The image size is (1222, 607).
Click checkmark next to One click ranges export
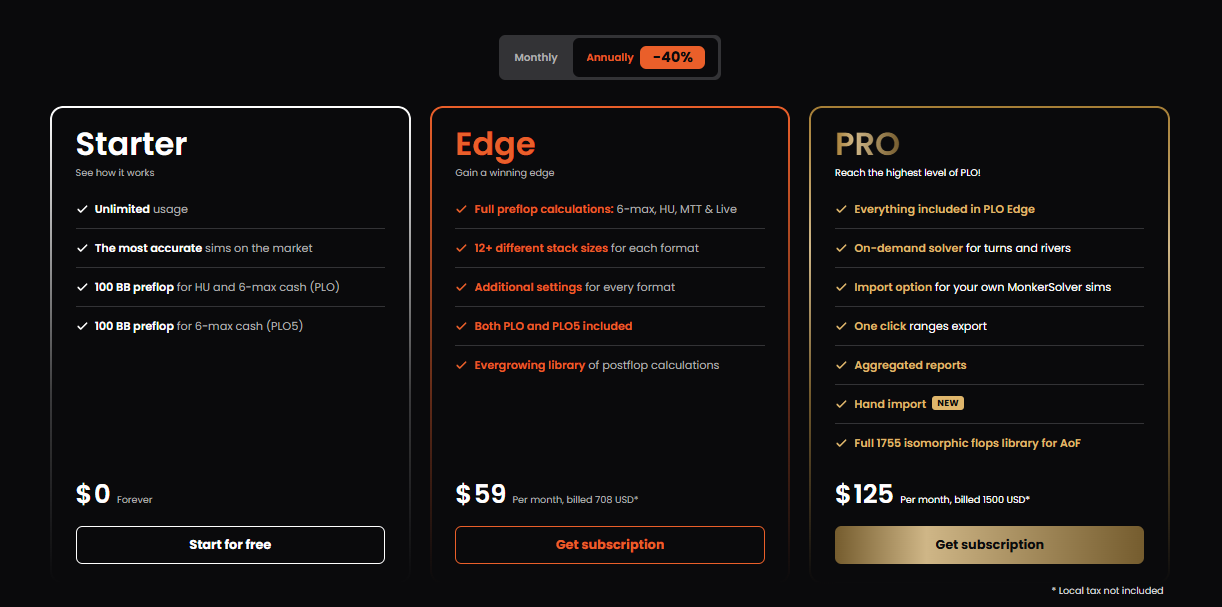click(841, 326)
